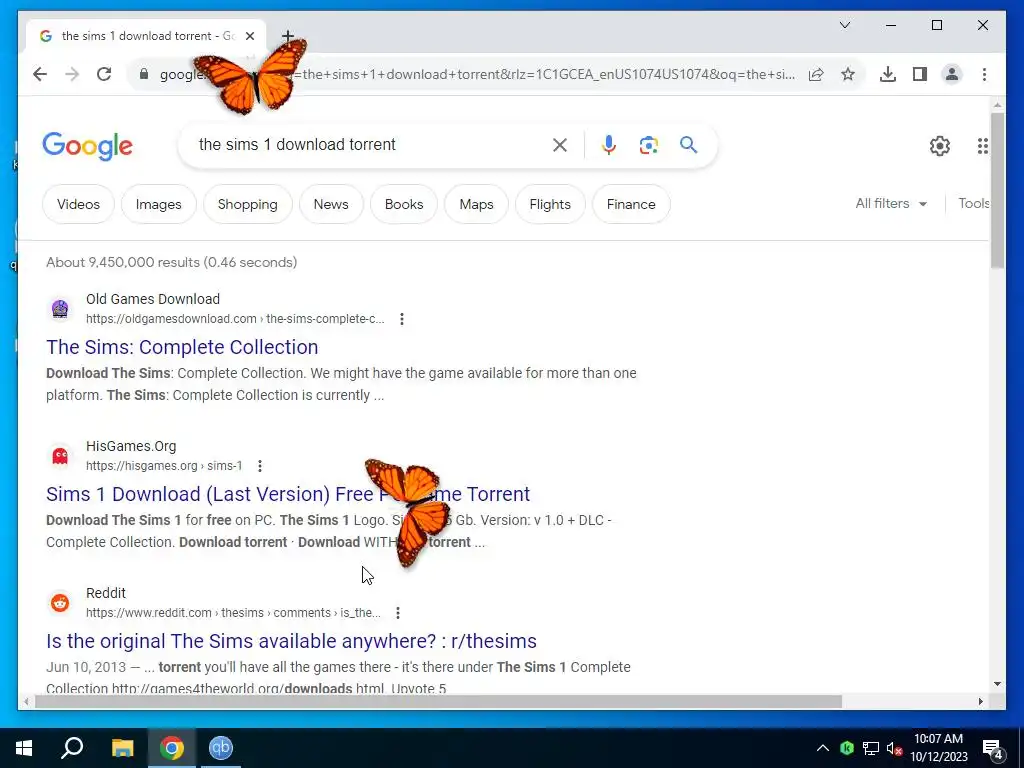Open a new tab with plus button
1024x768 pixels.
287,36
